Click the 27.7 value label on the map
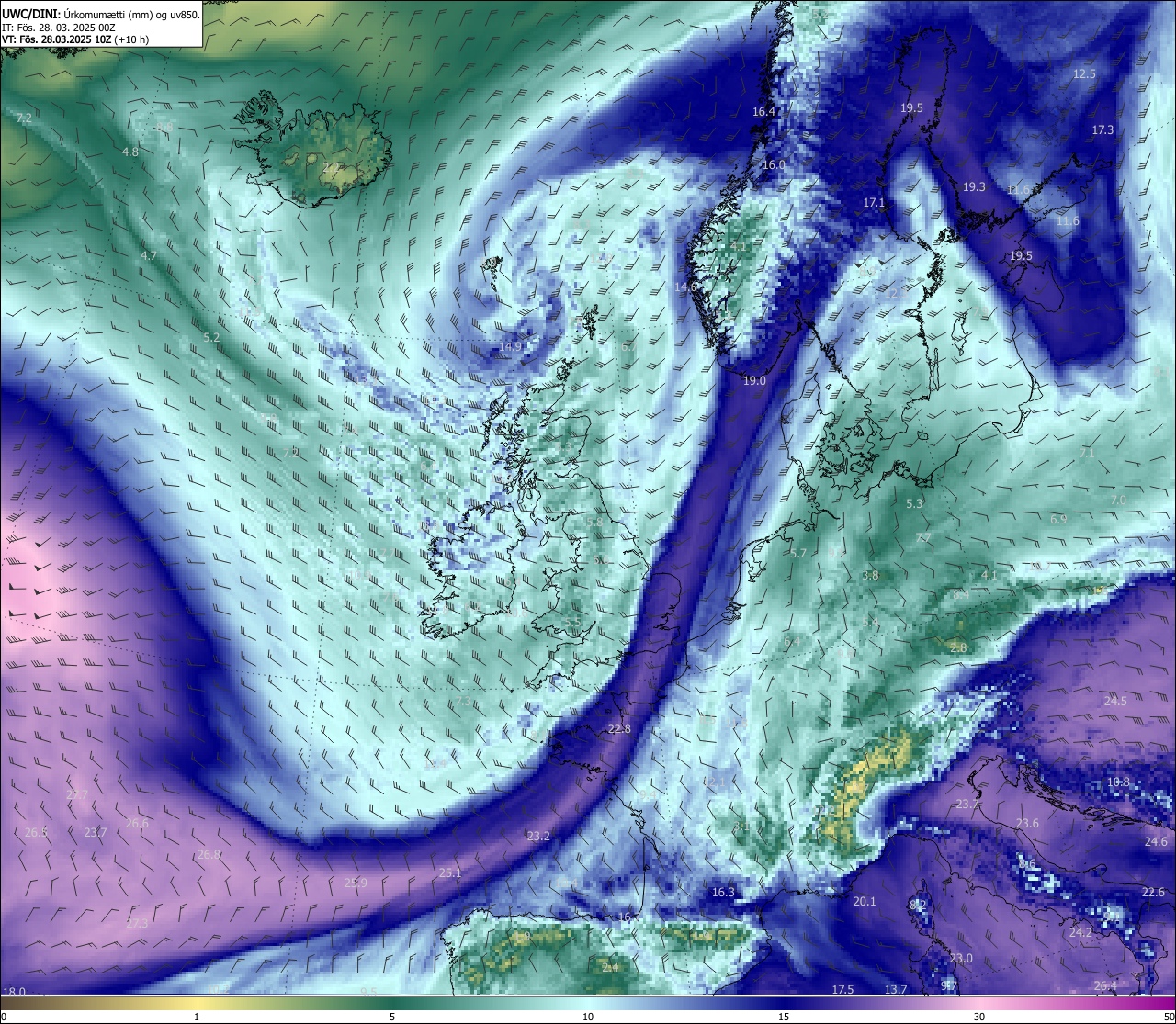1176x1024 pixels. point(77,795)
